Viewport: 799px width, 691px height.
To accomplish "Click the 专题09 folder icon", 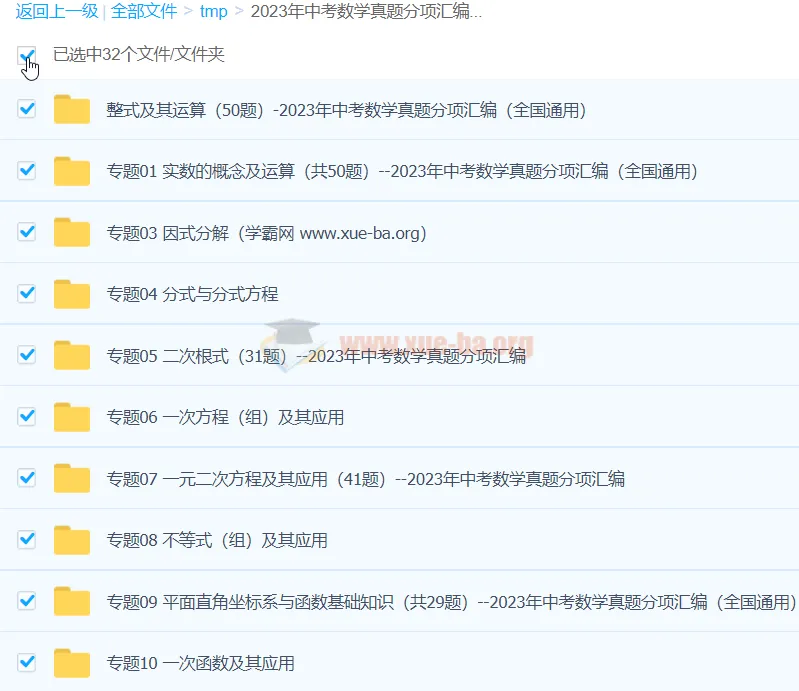I will 72,602.
